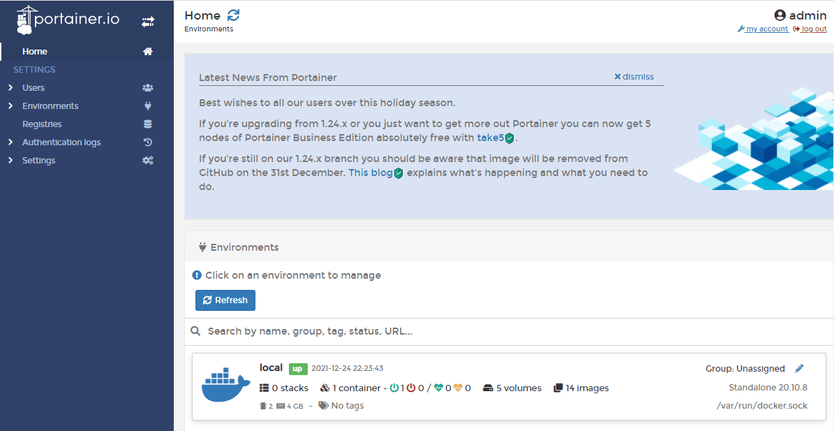The image size is (834, 431).
Task: Click the Portainer.io logo
Action: (x=68, y=20)
